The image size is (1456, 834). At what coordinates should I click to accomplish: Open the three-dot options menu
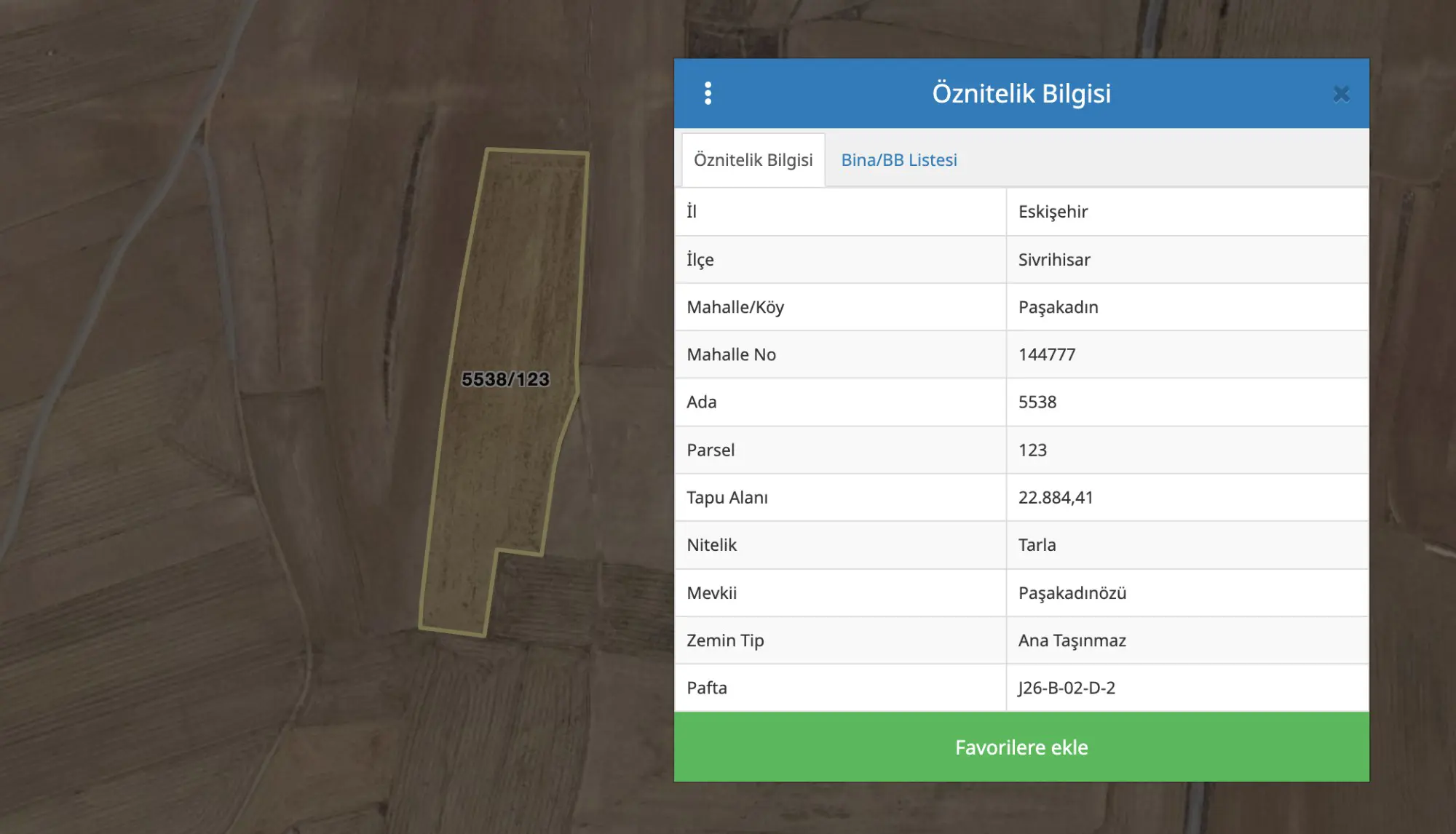click(708, 93)
